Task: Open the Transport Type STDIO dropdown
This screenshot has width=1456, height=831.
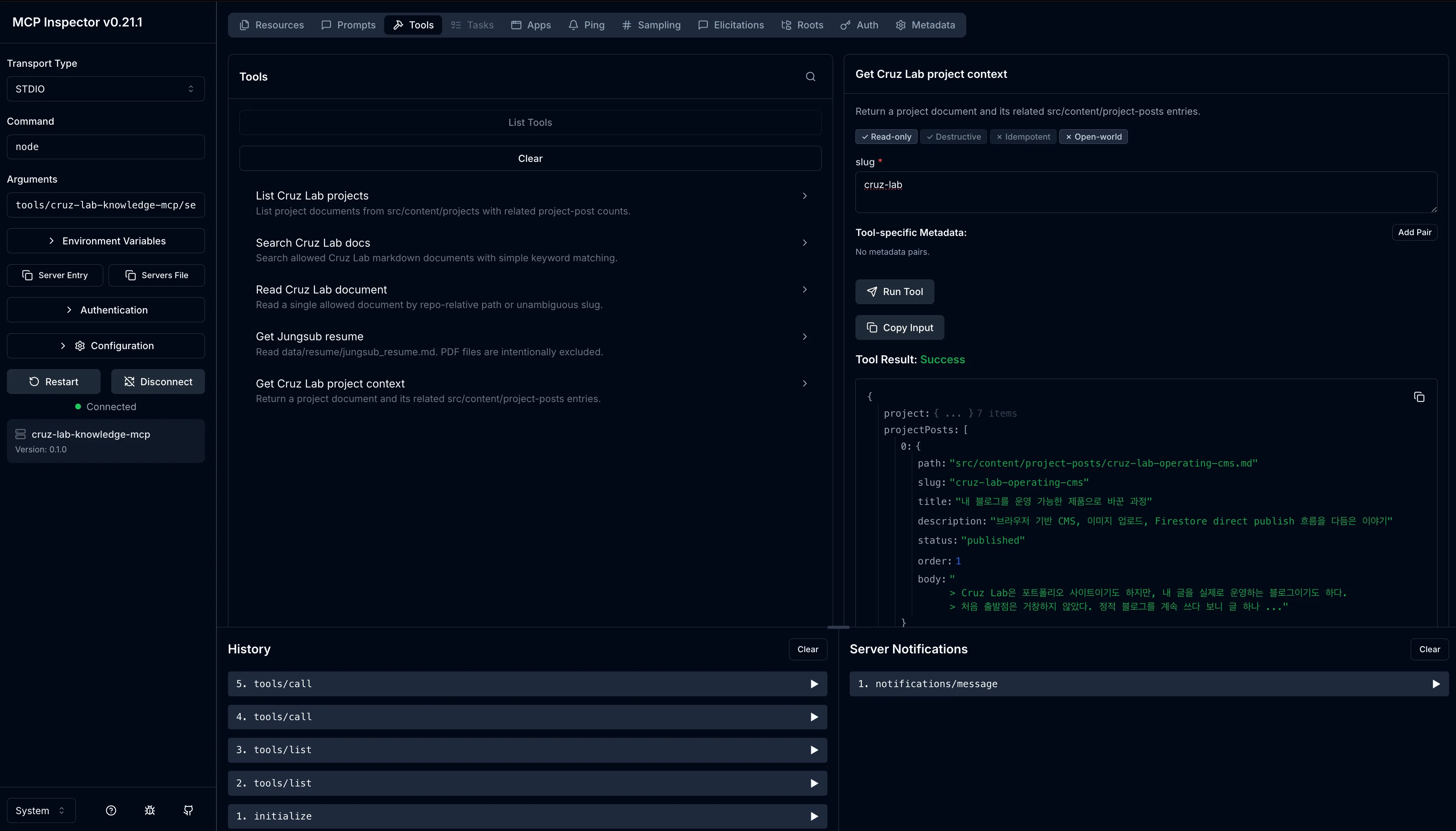Action: pos(106,89)
